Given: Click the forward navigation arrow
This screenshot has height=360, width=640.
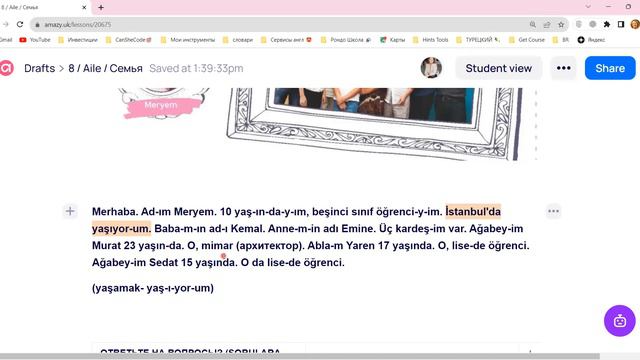Looking at the screenshot, I should pyautogui.click(x=5, y=24).
